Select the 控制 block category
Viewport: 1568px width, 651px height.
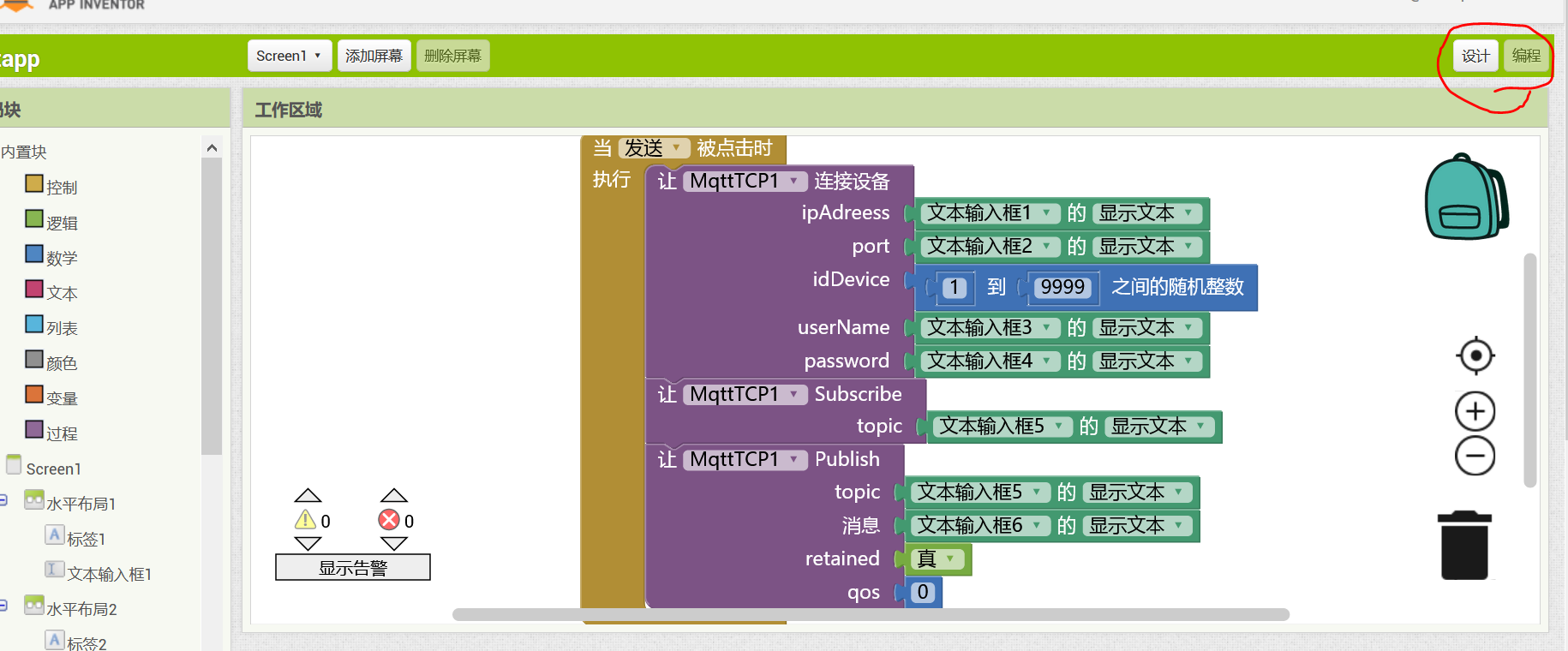click(x=51, y=186)
